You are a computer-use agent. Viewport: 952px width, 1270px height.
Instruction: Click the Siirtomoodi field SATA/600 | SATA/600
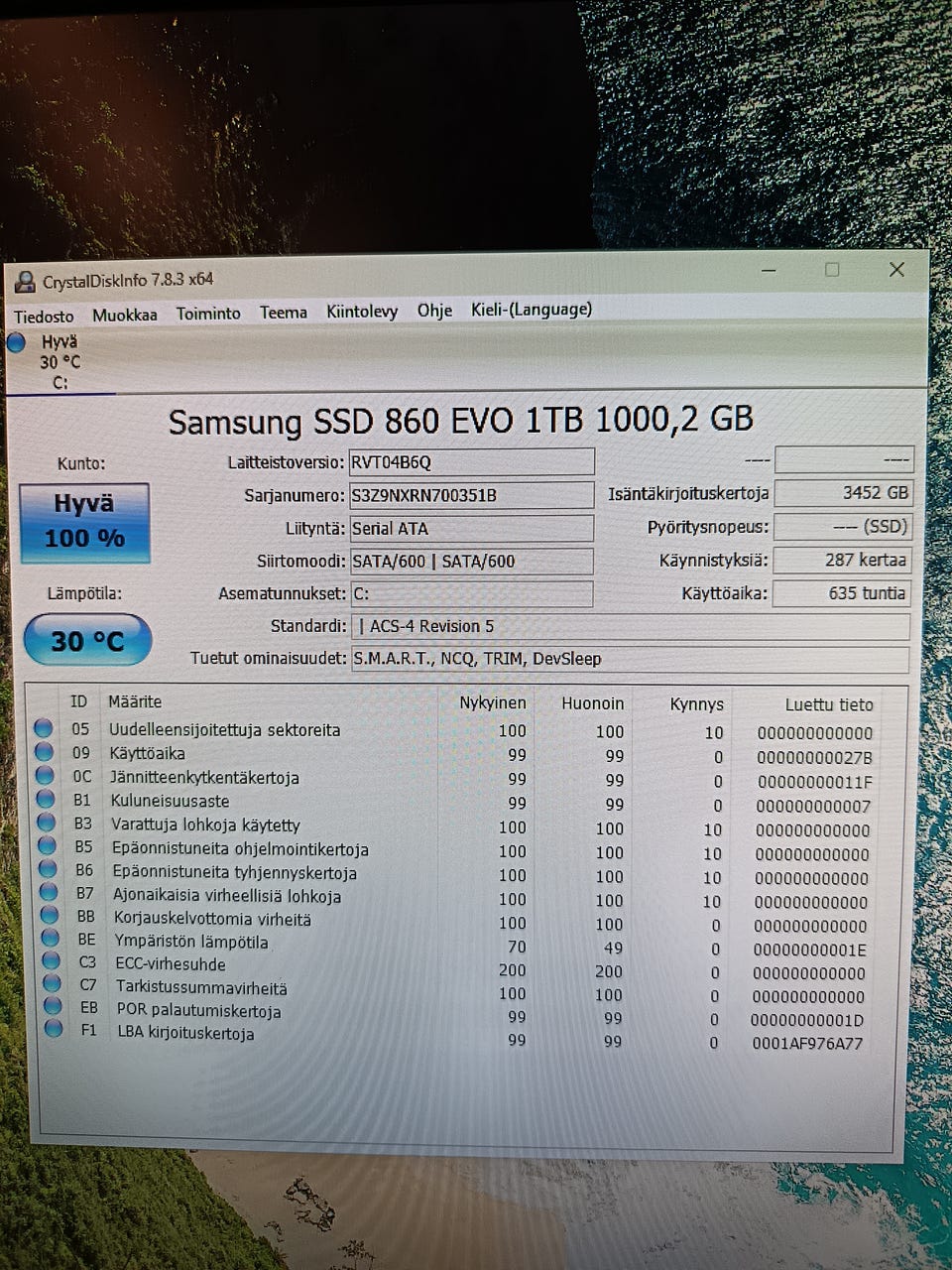472,561
